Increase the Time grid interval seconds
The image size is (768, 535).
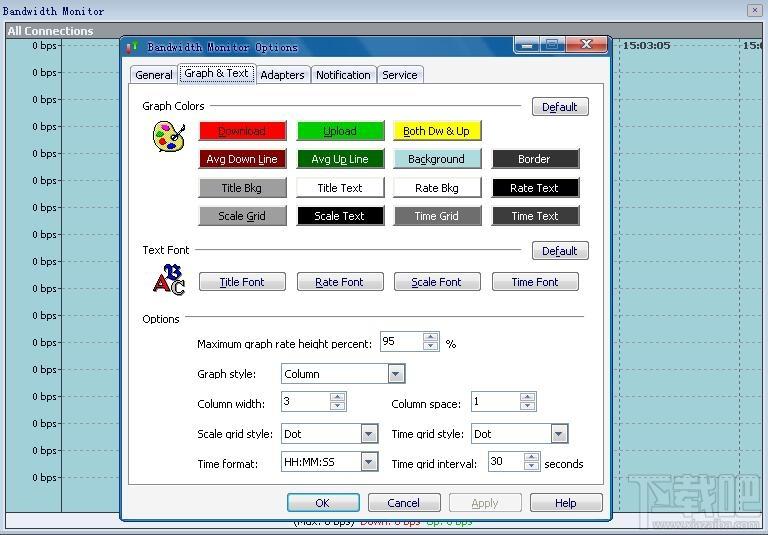[x=531, y=457]
